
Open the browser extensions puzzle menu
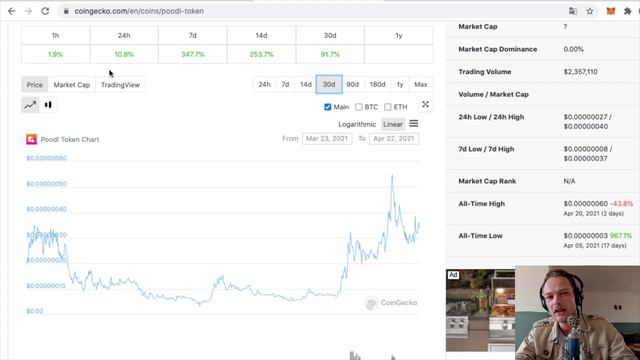point(627,11)
